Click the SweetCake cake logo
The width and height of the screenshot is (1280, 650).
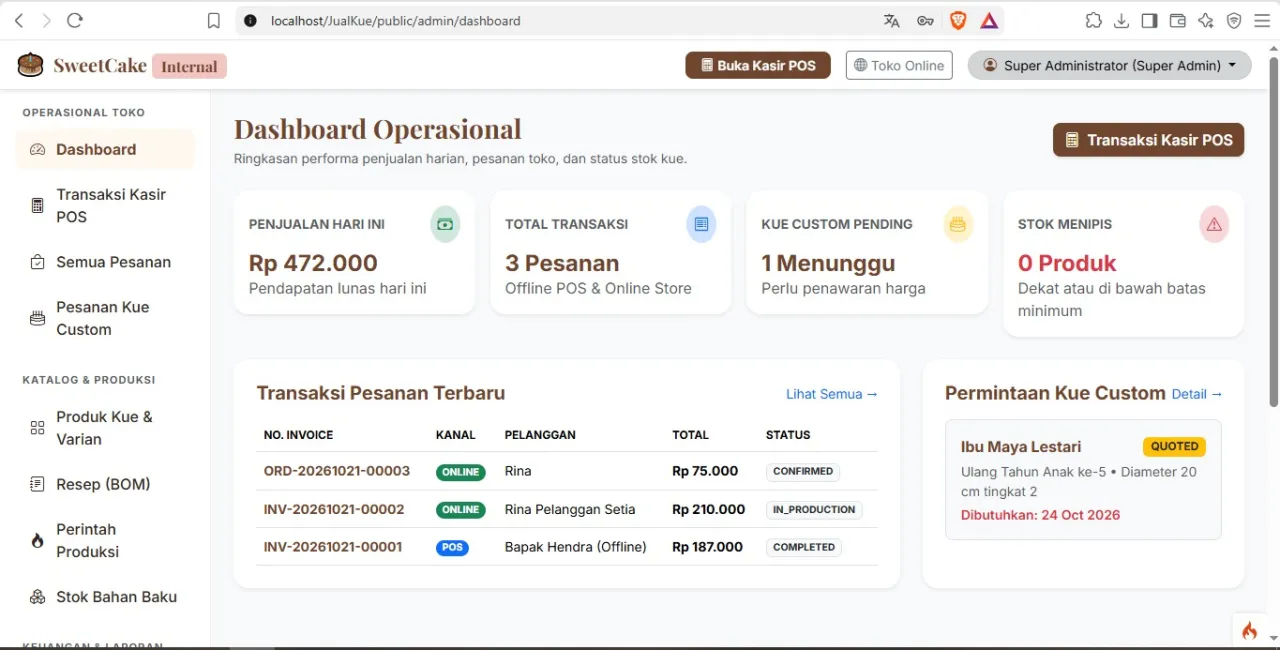[x=30, y=65]
